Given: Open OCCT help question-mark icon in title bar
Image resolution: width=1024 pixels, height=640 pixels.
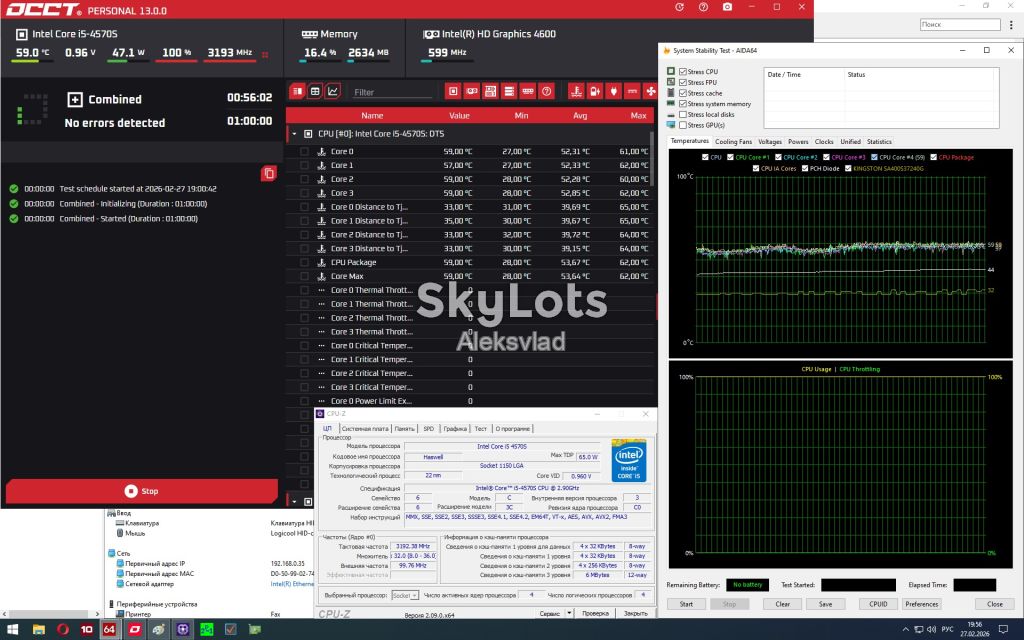Looking at the screenshot, I should tap(703, 7).
